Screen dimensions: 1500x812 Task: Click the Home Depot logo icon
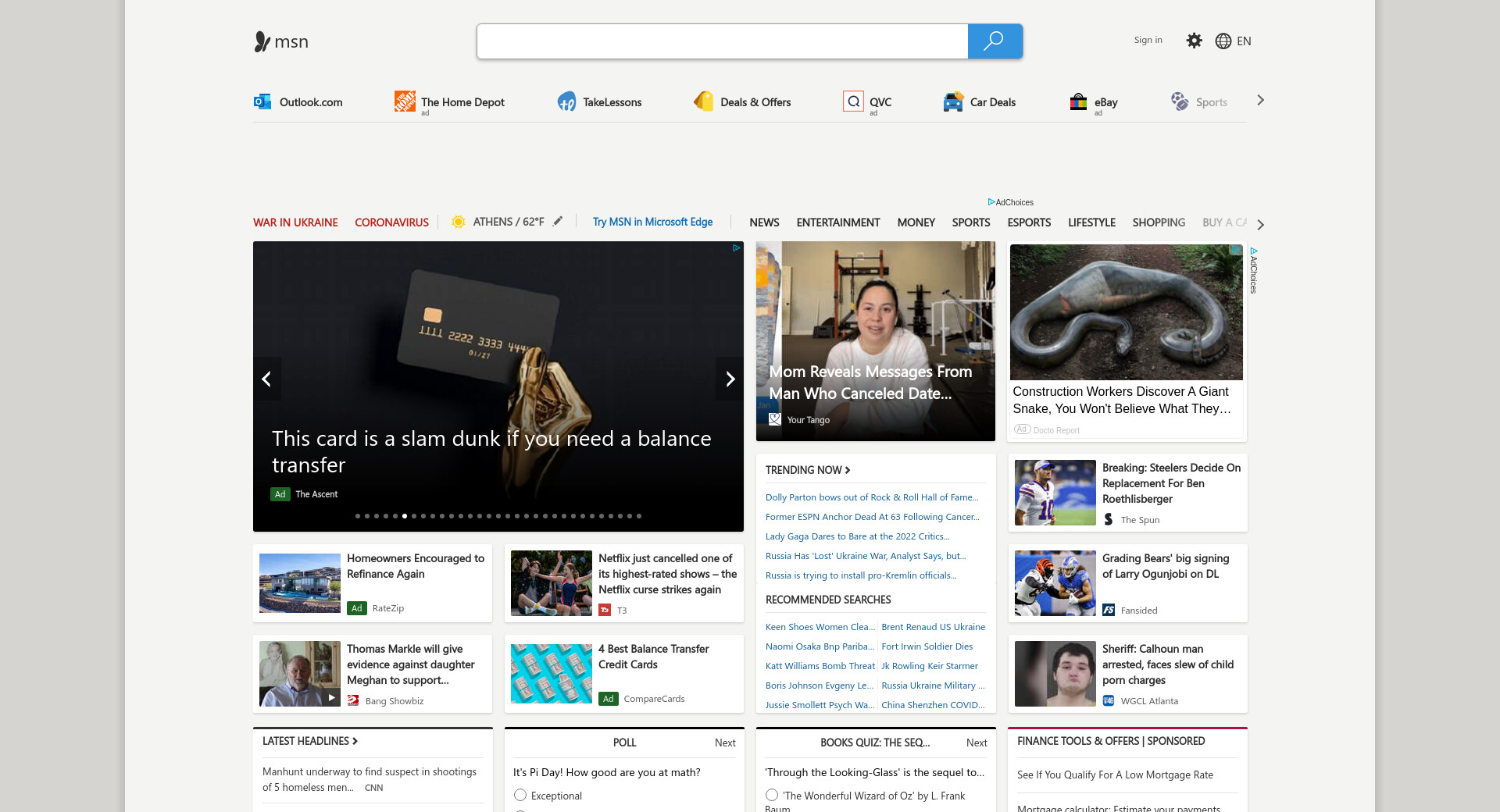tap(405, 101)
